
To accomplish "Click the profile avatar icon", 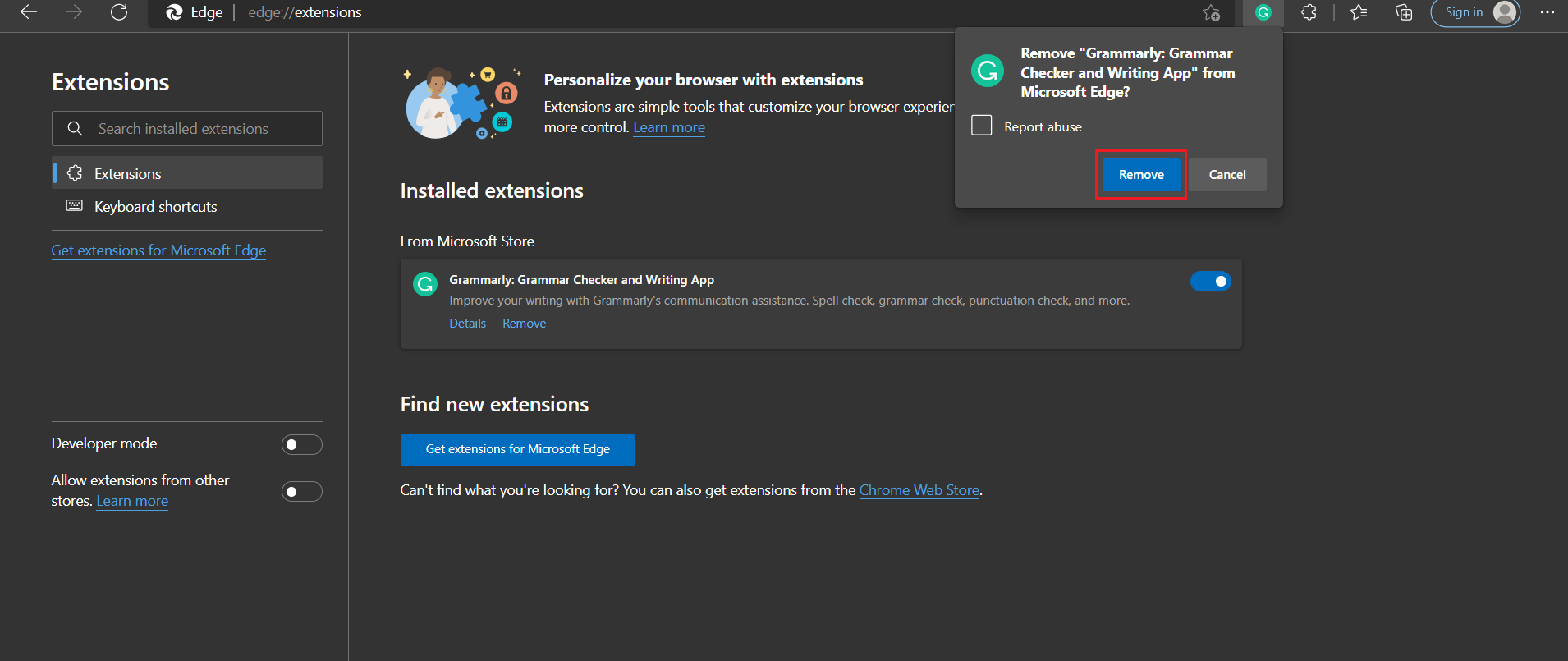I will pos(1505,12).
